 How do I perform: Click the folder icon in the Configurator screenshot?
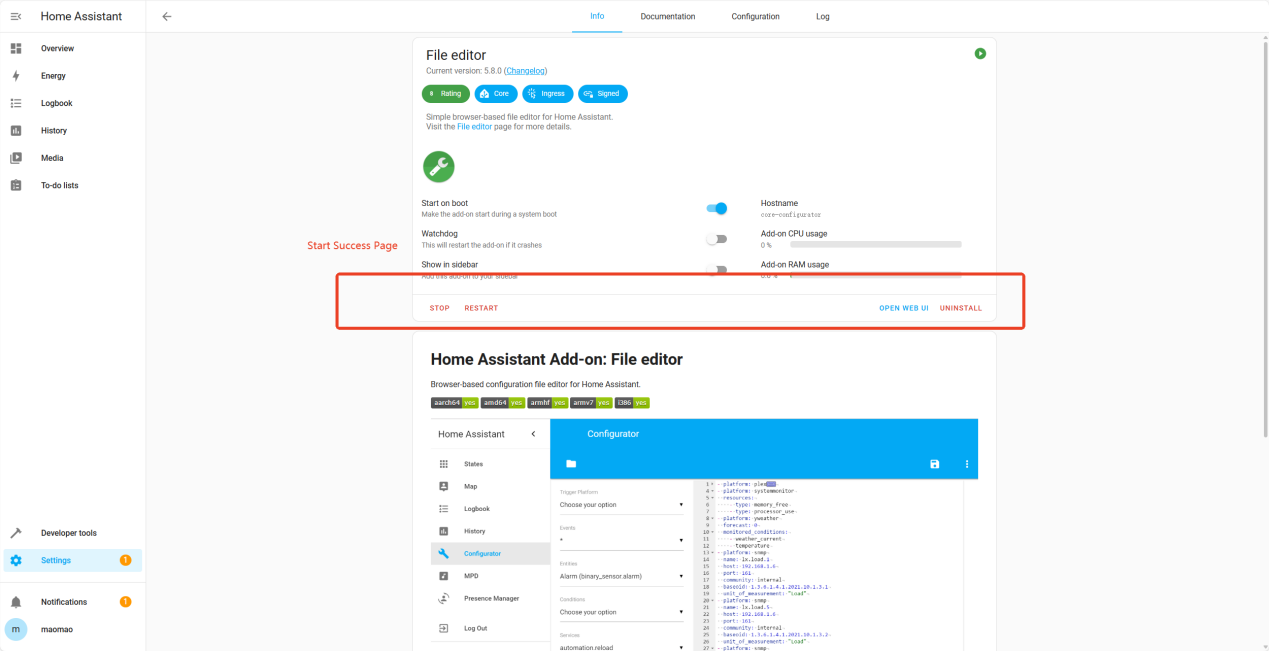(x=571, y=464)
